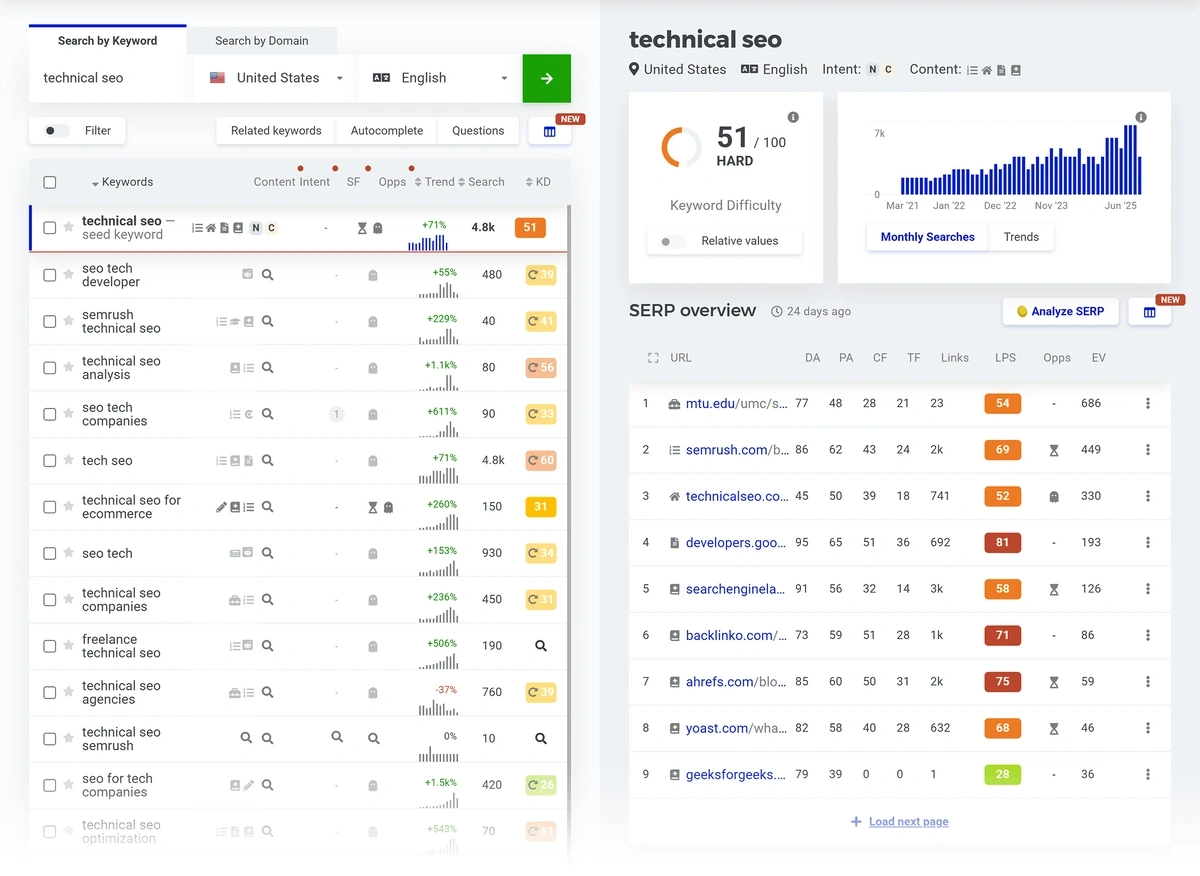This screenshot has height=876, width=1200.
Task: Click the 'freelance technical seo' keyword text
Action: pyautogui.click(x=121, y=646)
